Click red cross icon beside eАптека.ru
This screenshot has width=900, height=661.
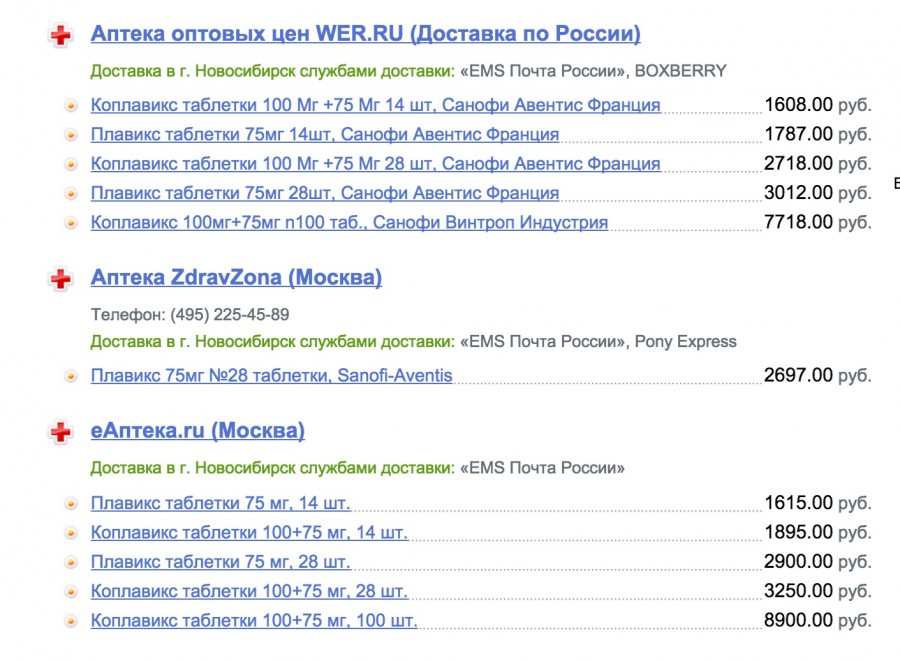tap(62, 432)
